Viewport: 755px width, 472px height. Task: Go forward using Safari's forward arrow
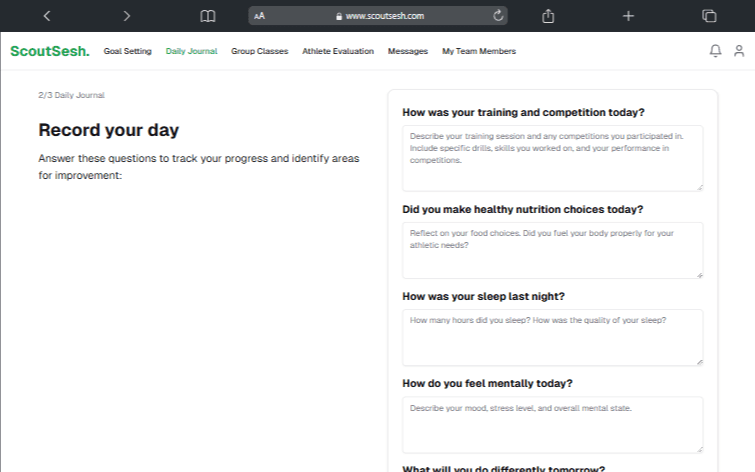(126, 16)
